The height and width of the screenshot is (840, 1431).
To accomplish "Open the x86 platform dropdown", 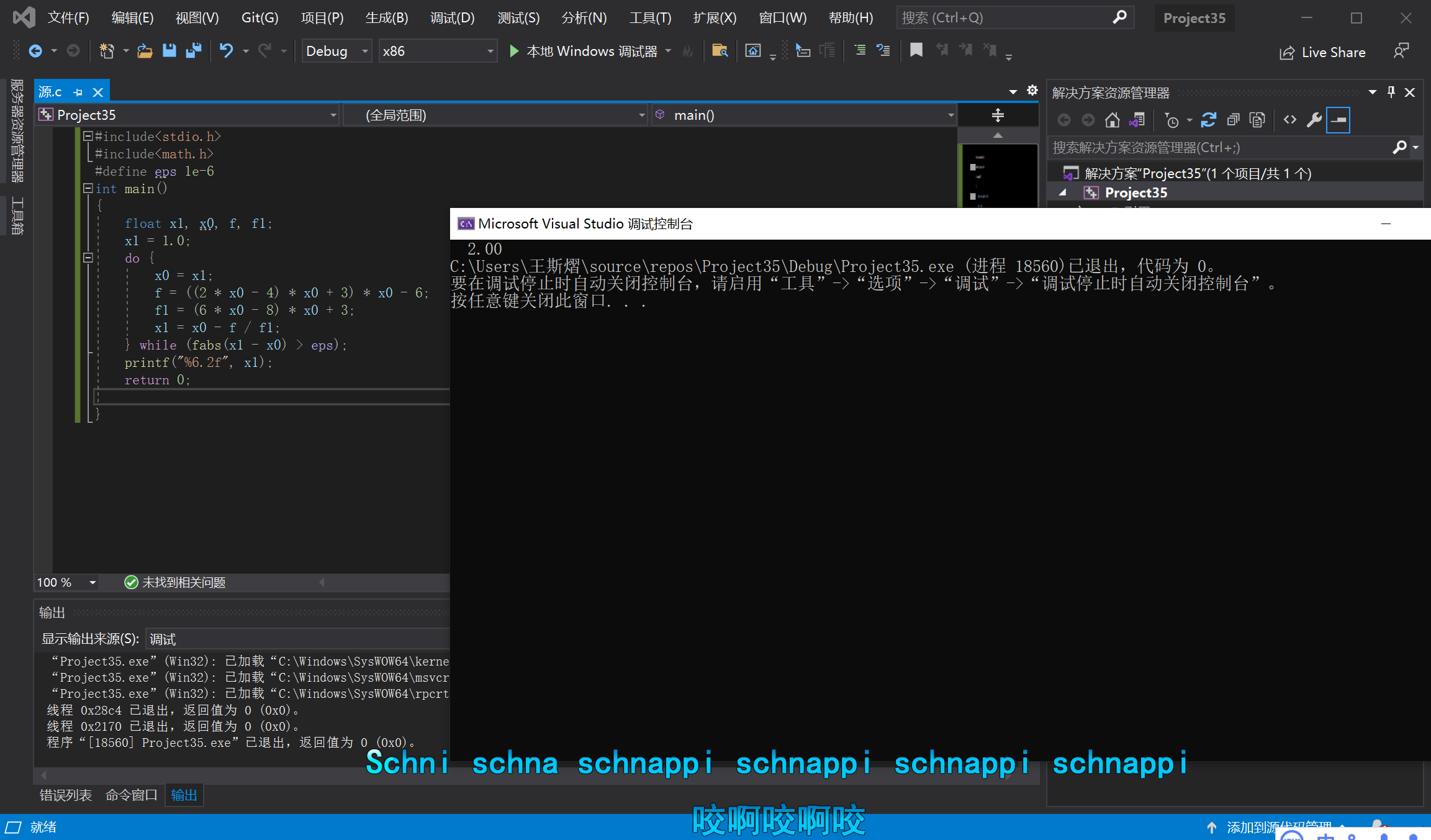I will (x=490, y=51).
